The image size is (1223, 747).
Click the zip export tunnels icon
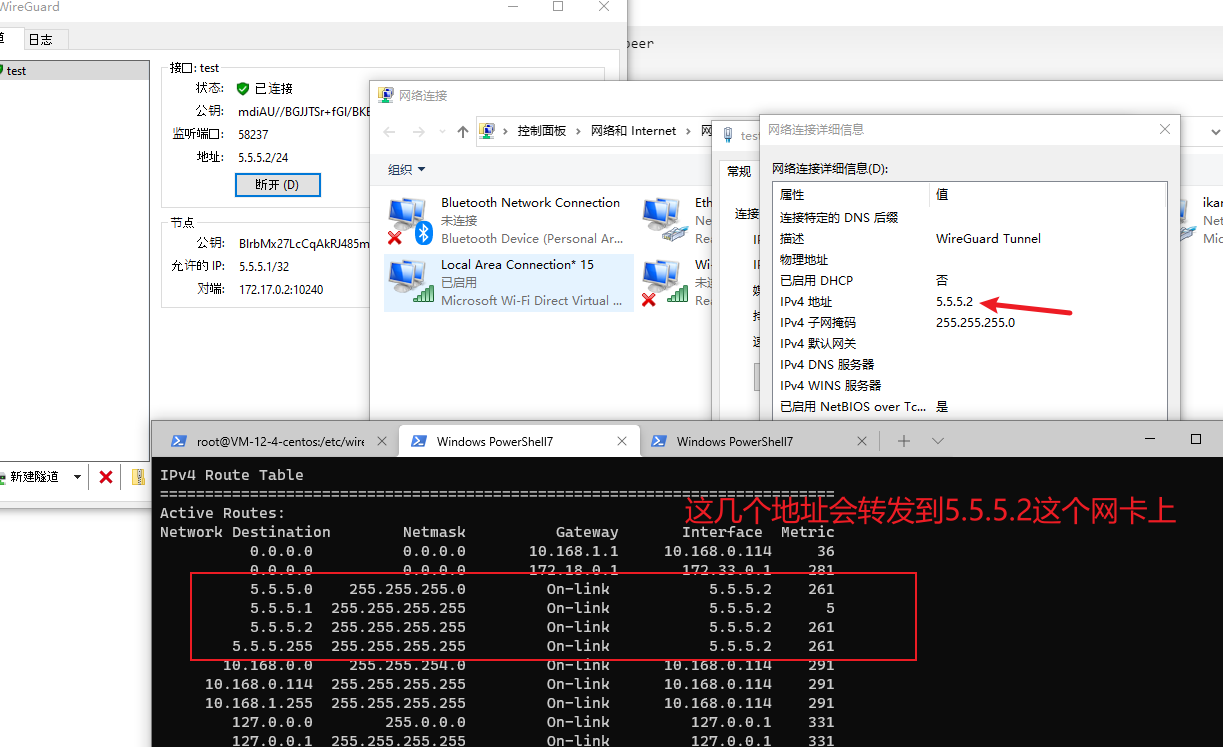tap(139, 477)
